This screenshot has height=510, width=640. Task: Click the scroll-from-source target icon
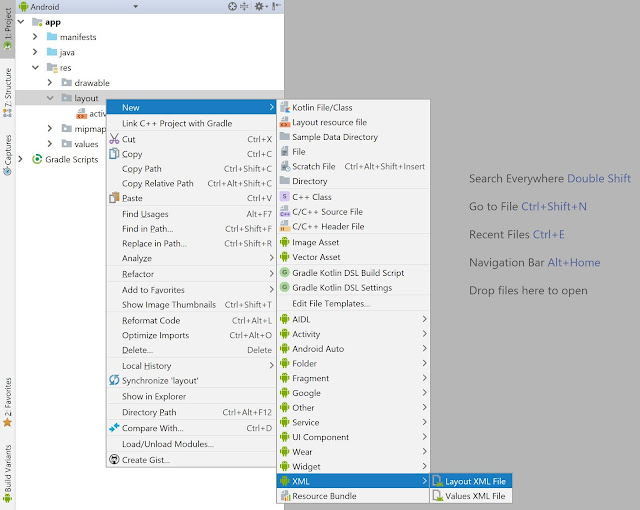point(232,7)
